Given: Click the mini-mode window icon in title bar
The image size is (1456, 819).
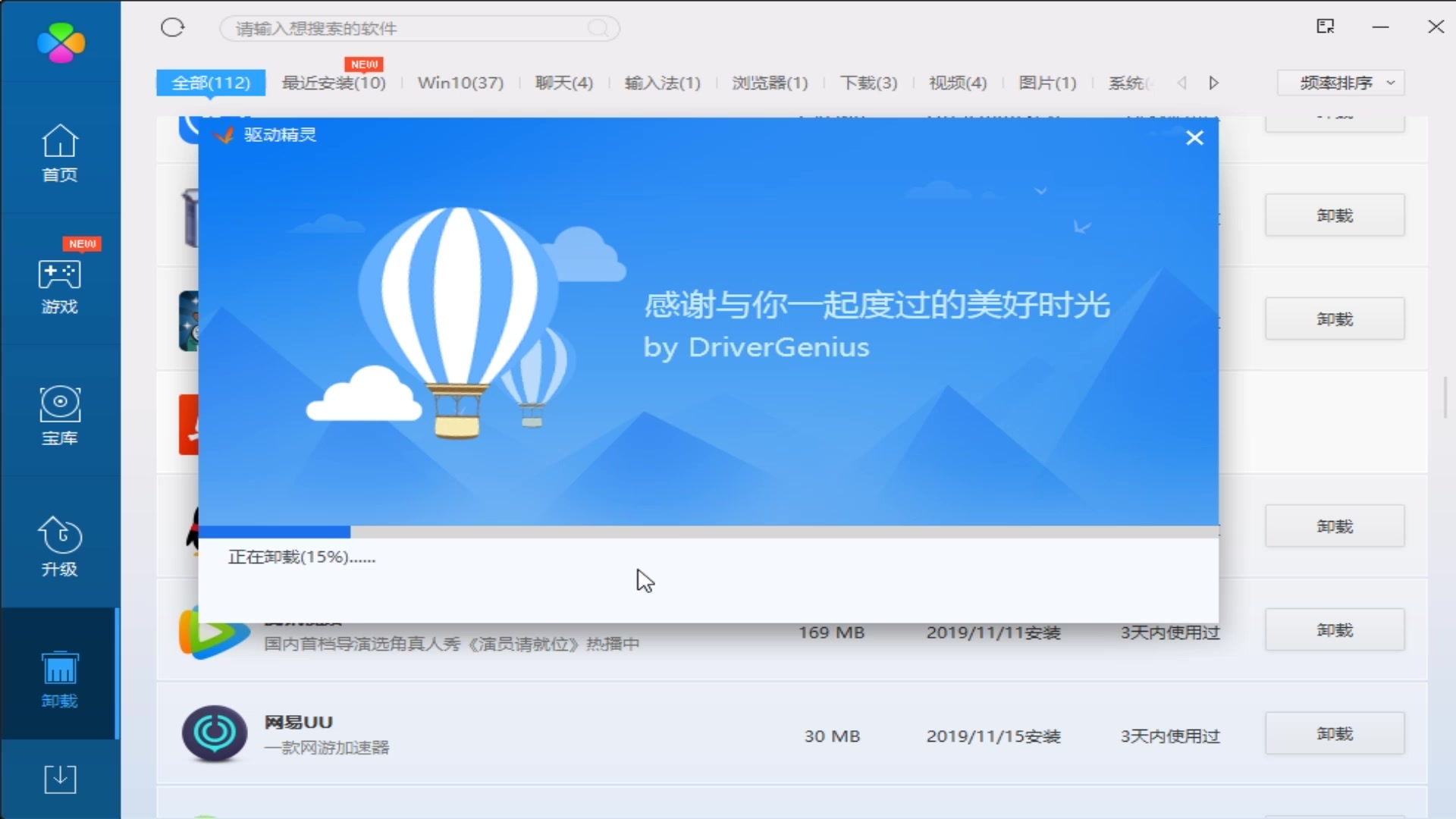Looking at the screenshot, I should click(x=1325, y=27).
